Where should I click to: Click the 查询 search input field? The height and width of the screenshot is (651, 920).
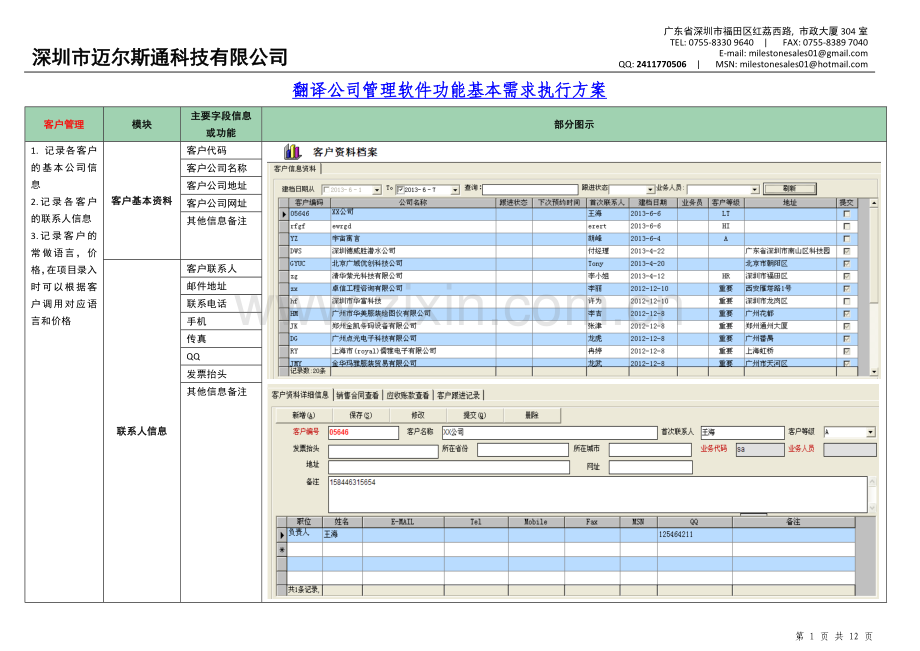[x=530, y=189]
